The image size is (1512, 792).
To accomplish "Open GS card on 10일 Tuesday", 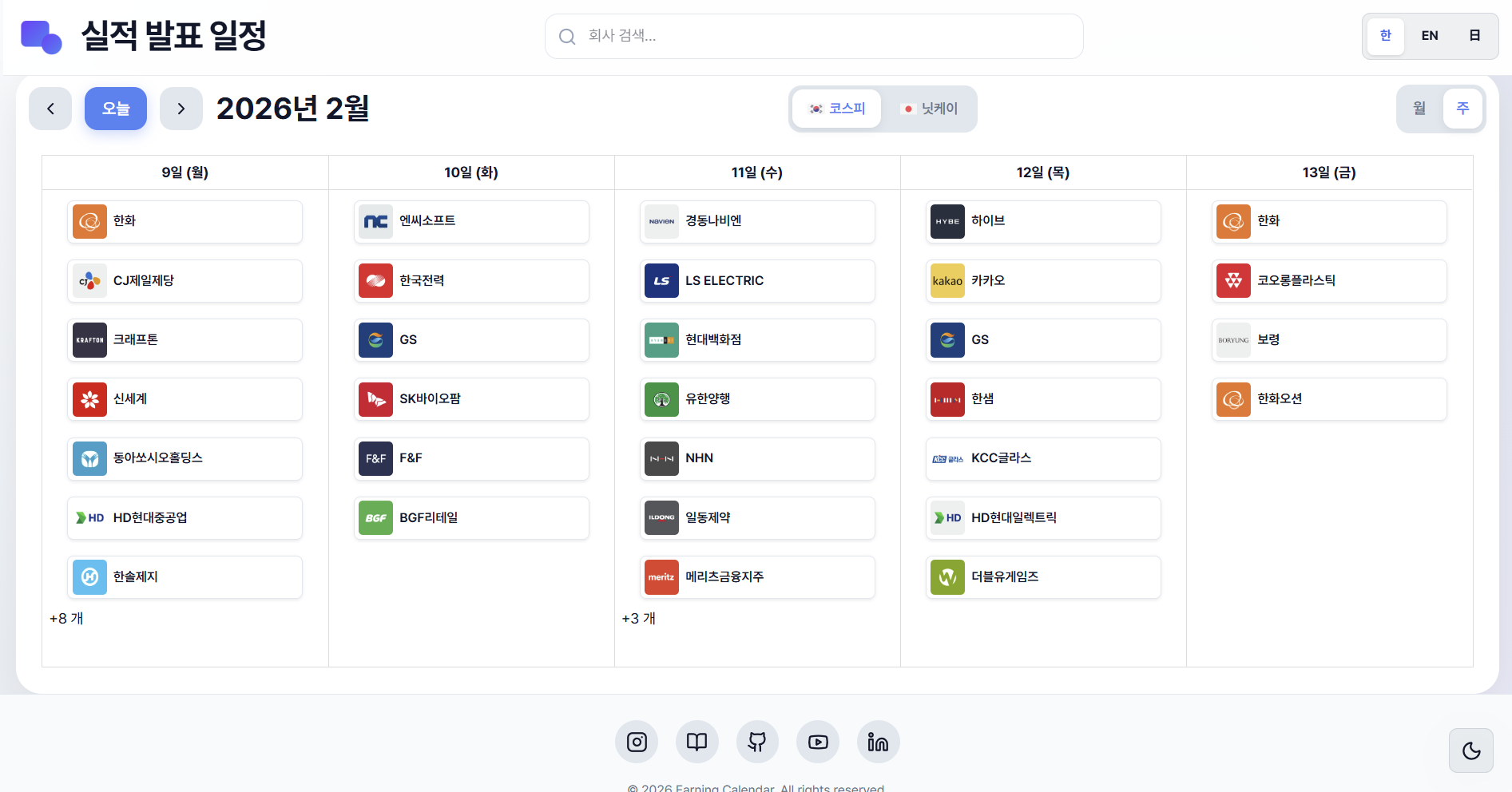I will coord(471,340).
